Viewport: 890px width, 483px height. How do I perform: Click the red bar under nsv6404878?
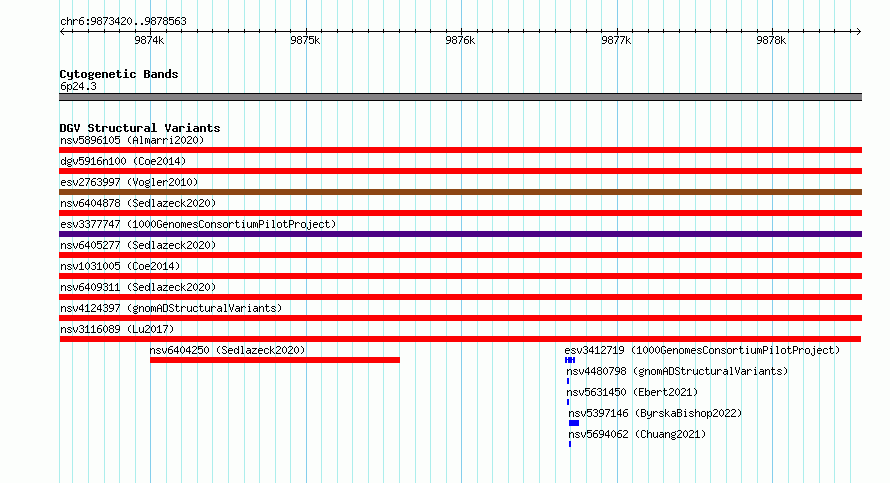(x=460, y=213)
